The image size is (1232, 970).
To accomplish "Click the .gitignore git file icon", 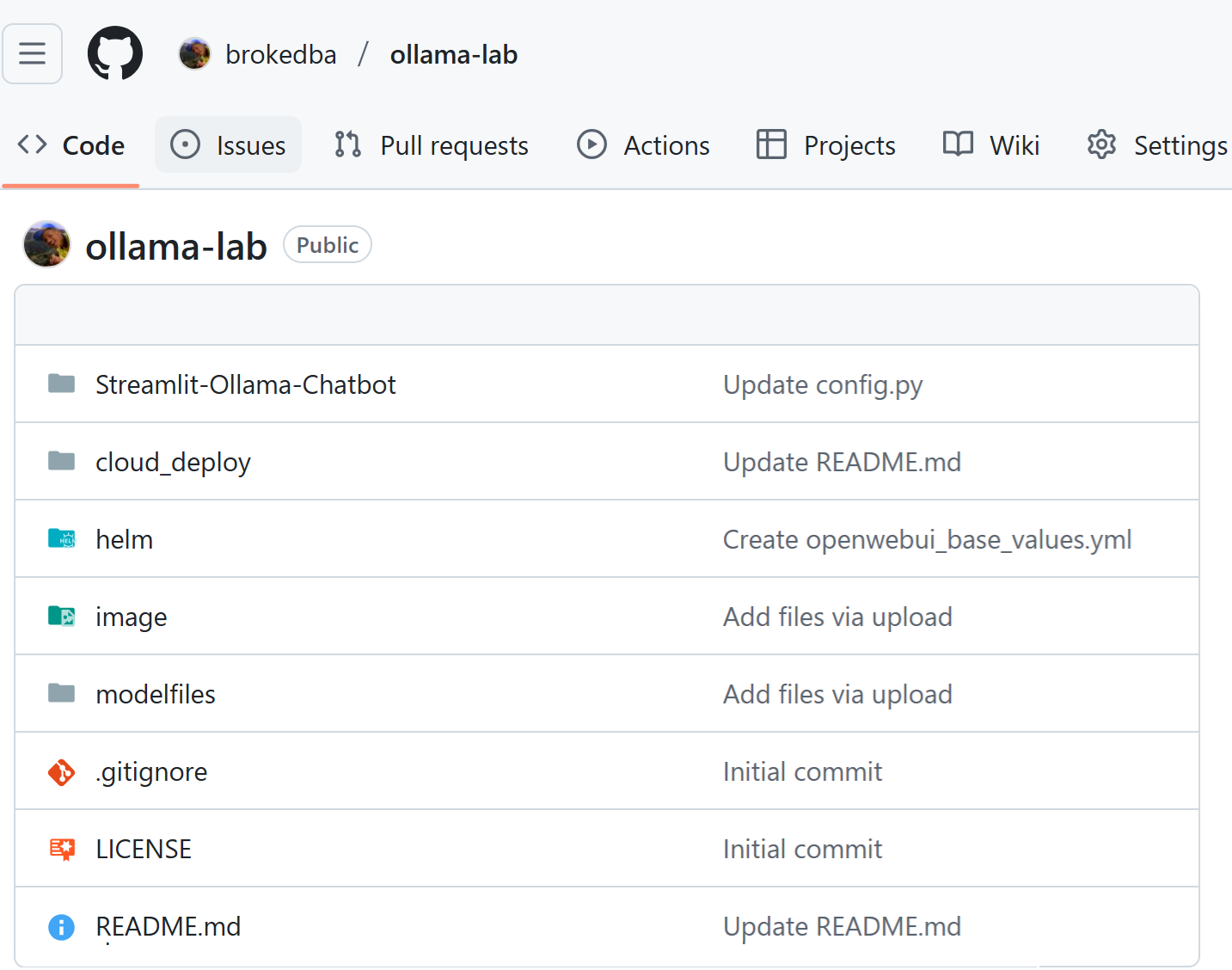I will coord(61,772).
